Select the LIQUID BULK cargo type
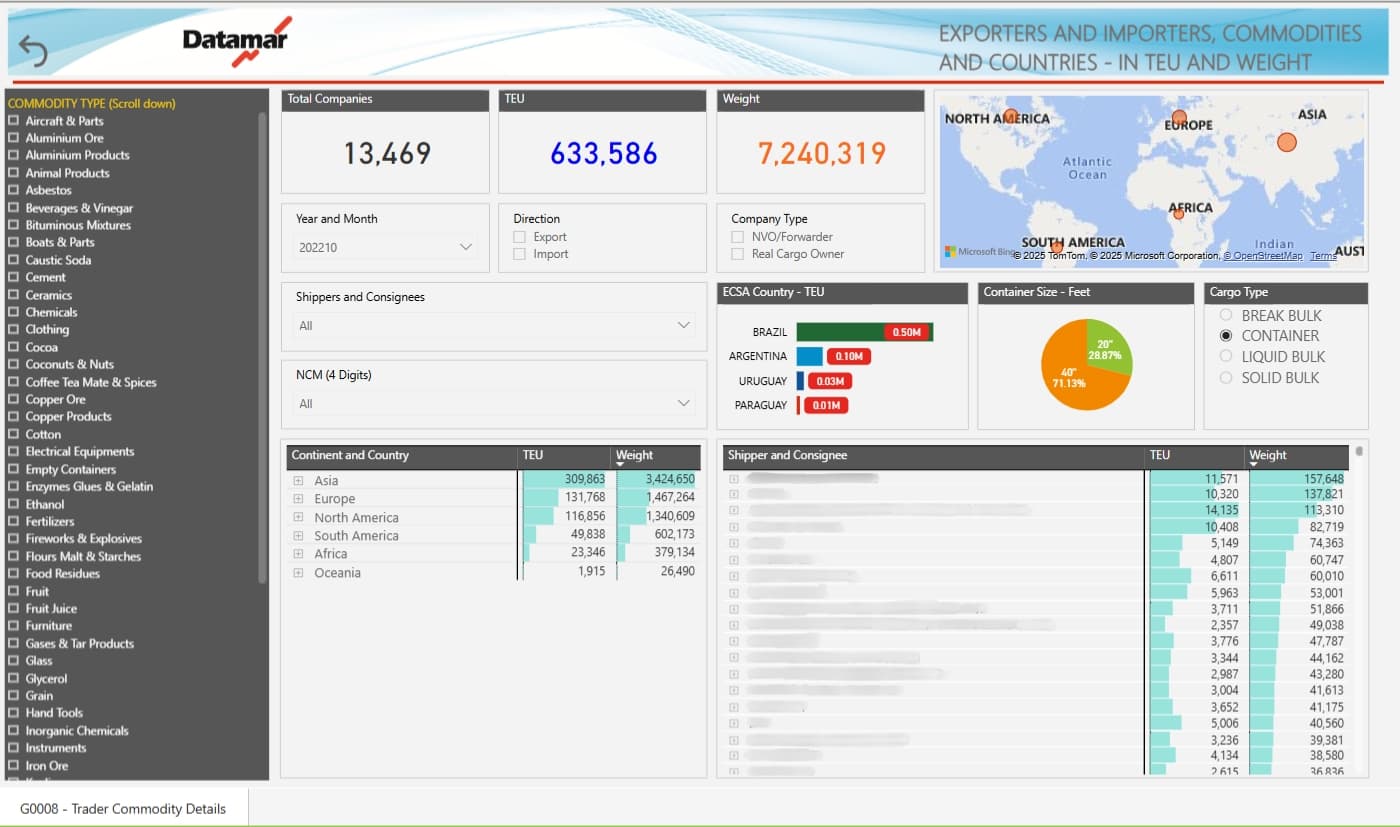Viewport: 1400px width, 827px height. [x=1226, y=356]
